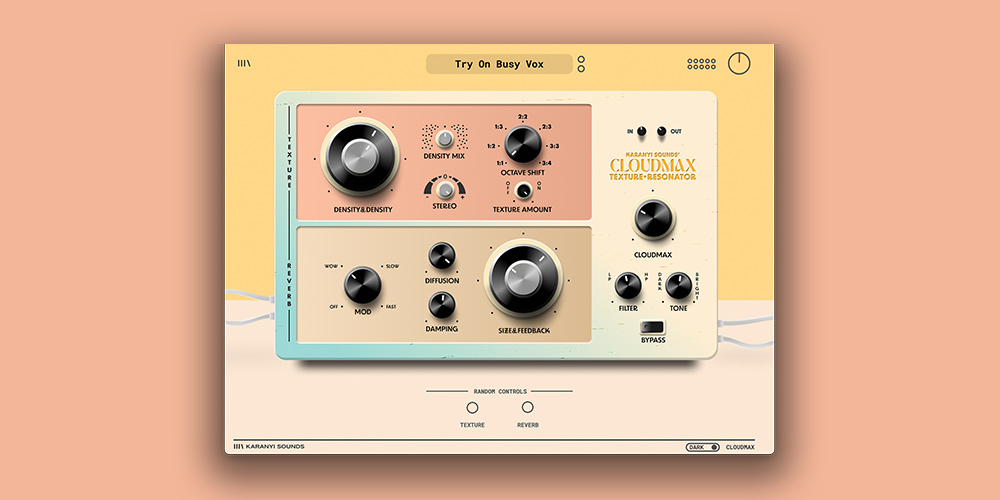The height and width of the screenshot is (500, 1000).
Task: Open the preset grid browser icon
Action: [701, 64]
